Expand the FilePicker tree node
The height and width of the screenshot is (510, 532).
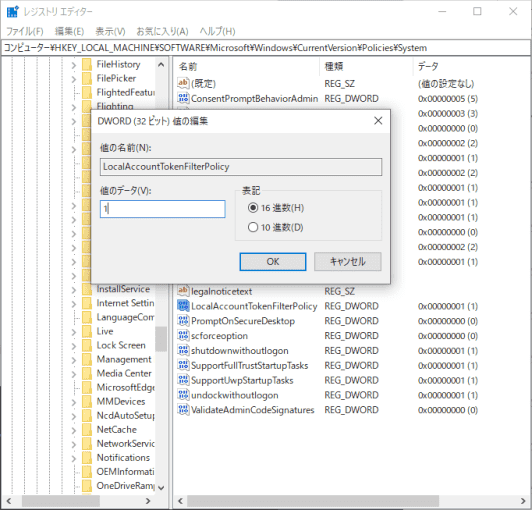74,79
